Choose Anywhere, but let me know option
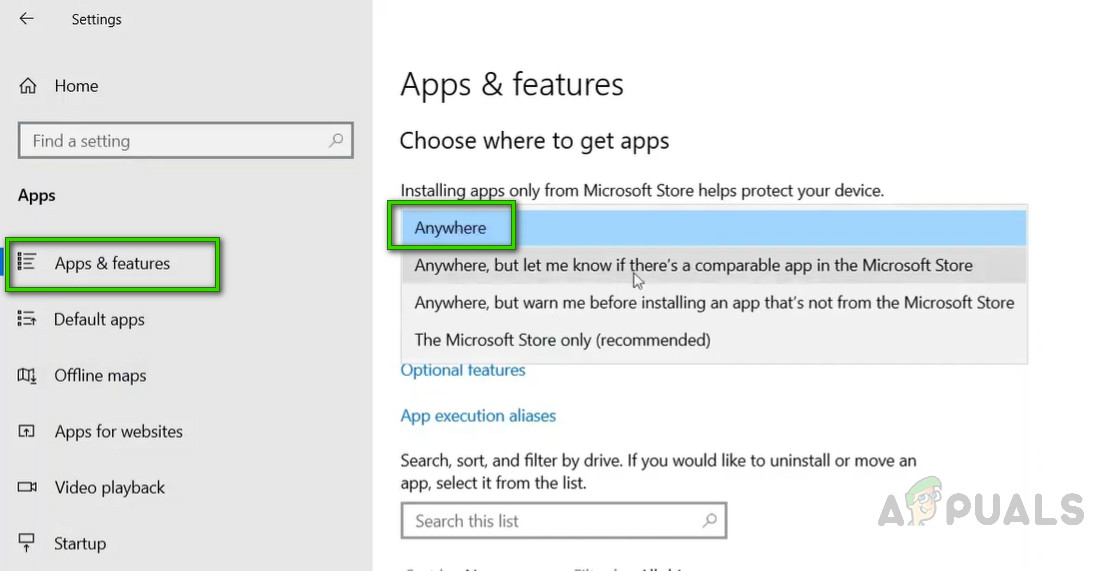The height and width of the screenshot is (571, 1106). pos(693,265)
